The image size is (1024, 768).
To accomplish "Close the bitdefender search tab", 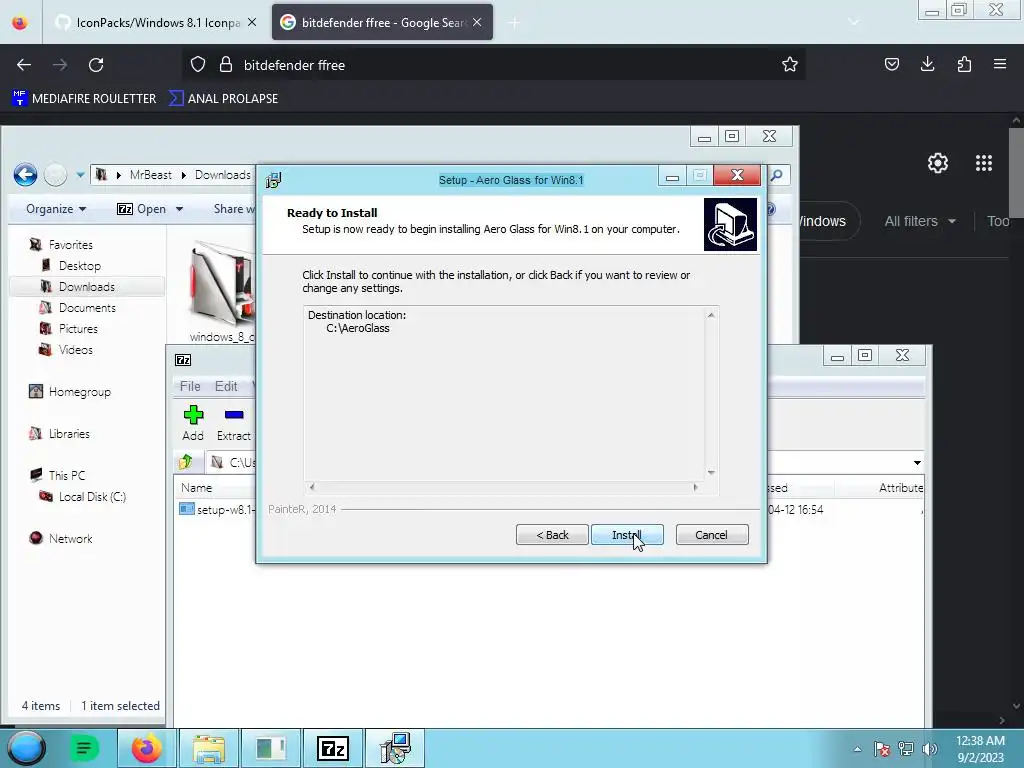I will (x=477, y=22).
